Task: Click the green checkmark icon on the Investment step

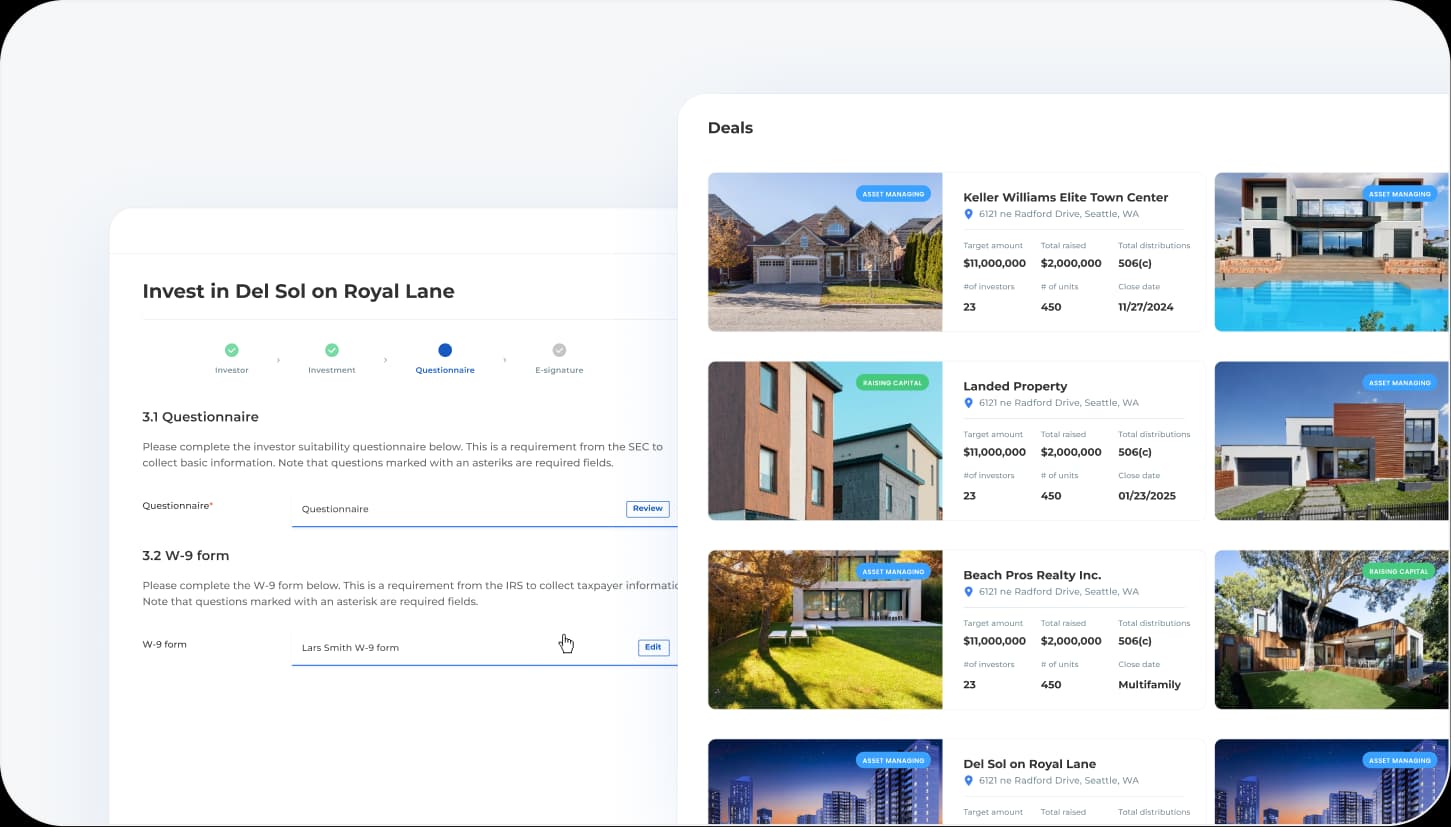Action: (331, 351)
